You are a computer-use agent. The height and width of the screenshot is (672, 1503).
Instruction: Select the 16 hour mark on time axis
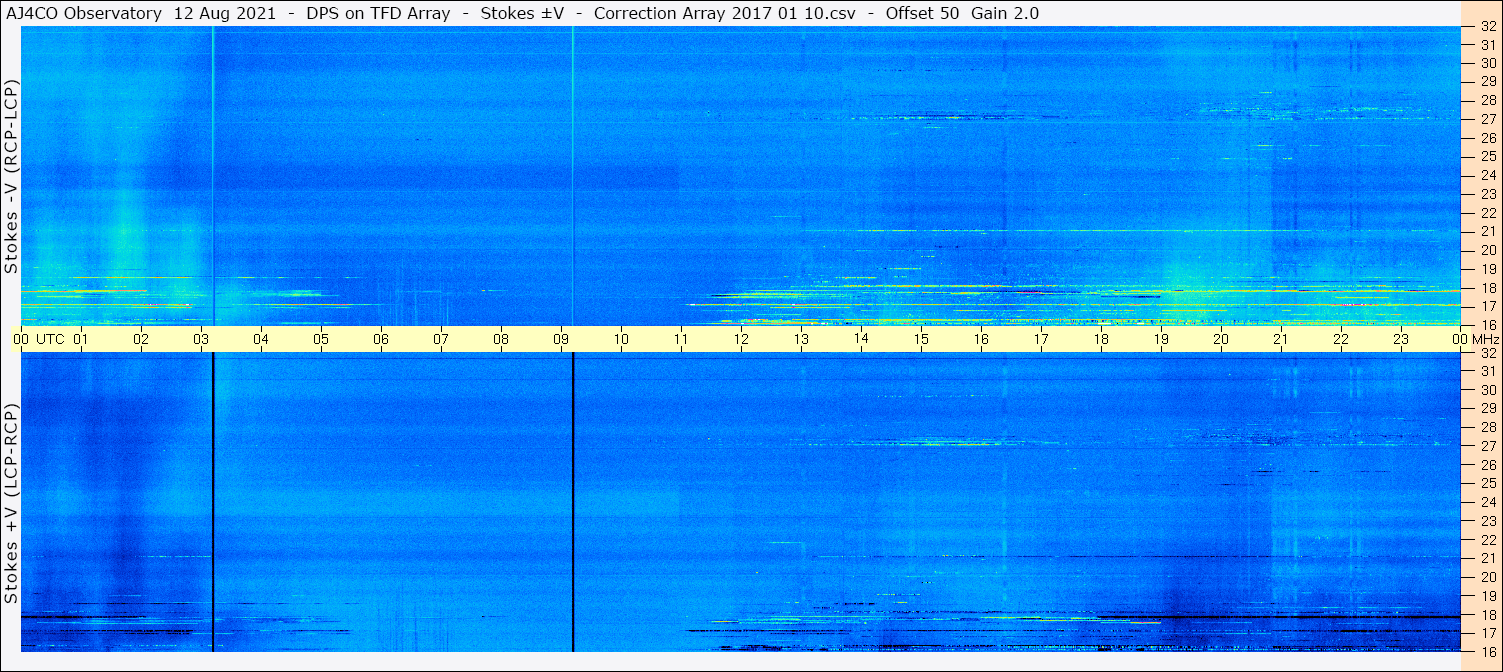(981, 339)
